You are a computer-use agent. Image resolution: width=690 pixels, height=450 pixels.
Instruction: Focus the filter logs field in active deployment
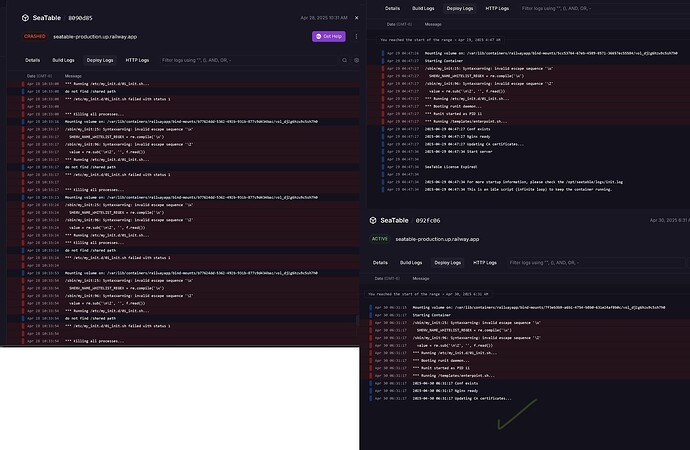pos(596,263)
